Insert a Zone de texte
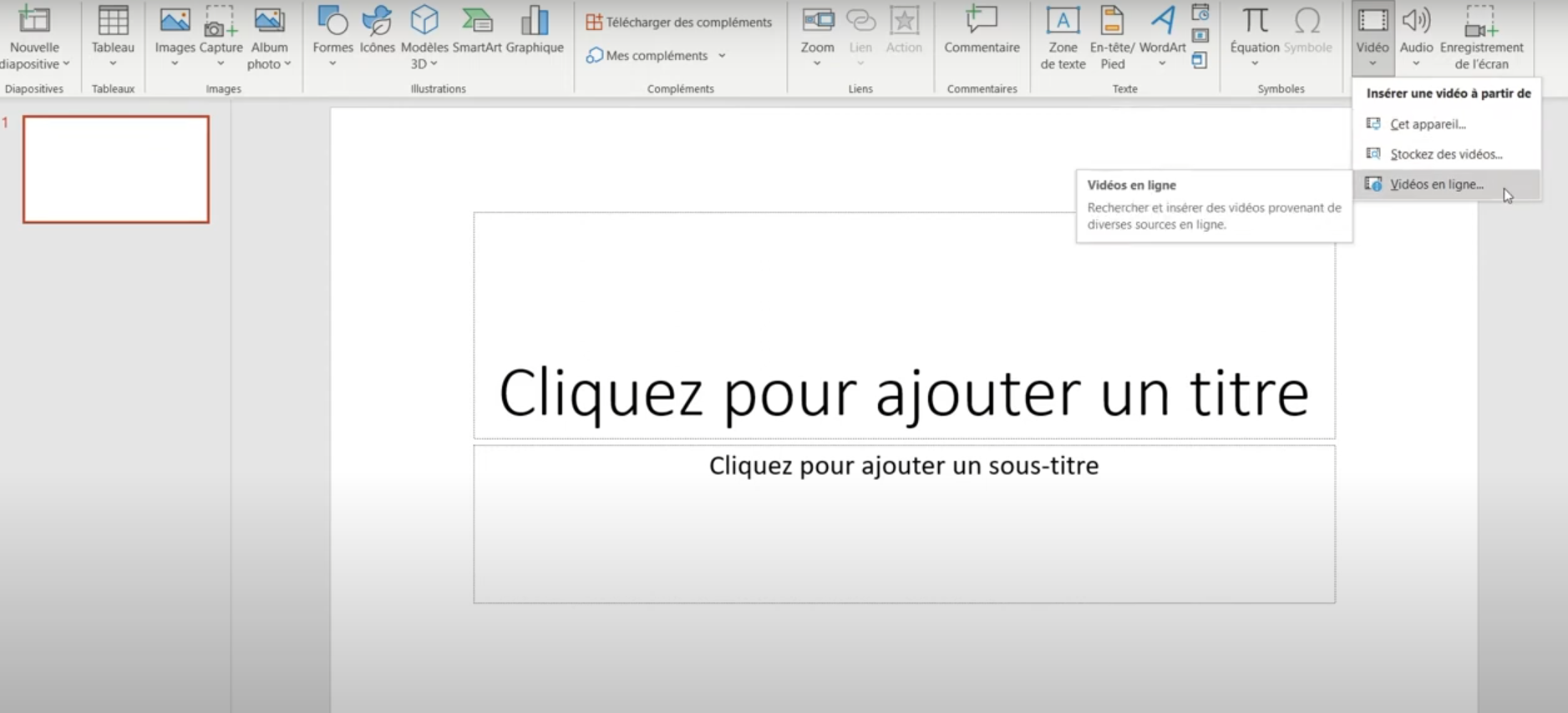The image size is (1568, 713). pyautogui.click(x=1063, y=38)
